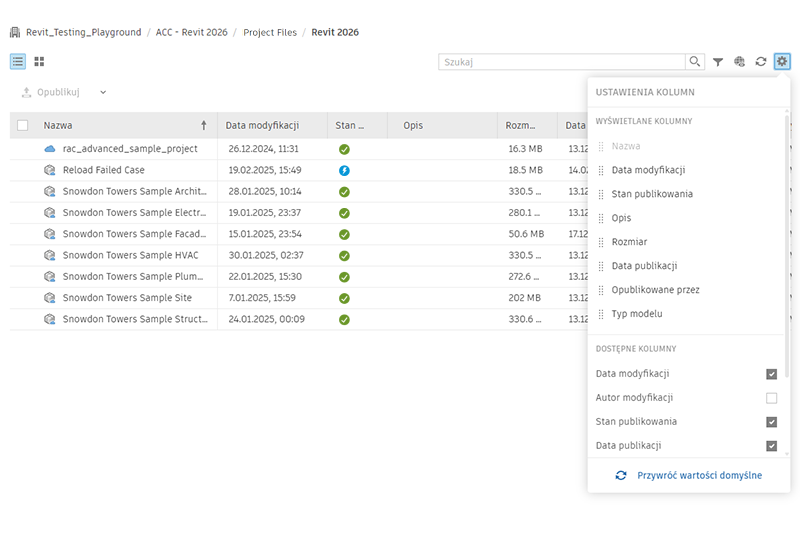Expand the Opublikuj dropdown arrow
Viewport: 800px width, 547px height.
pos(103,92)
